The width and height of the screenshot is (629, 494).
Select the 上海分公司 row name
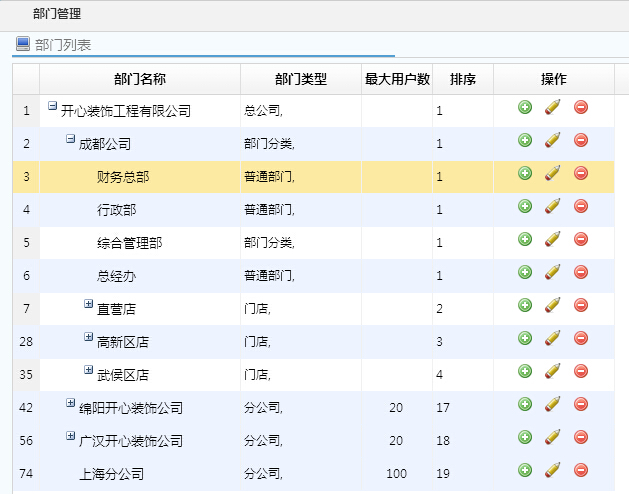(111, 474)
